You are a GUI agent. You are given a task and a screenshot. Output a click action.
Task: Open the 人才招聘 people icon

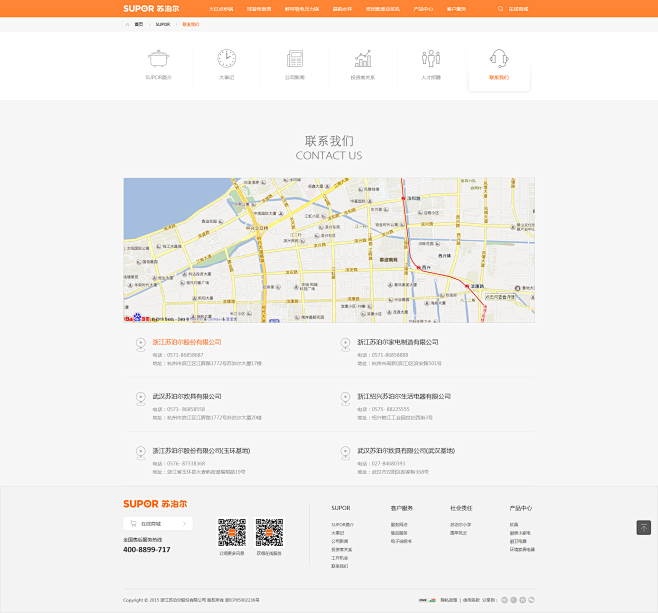431,58
